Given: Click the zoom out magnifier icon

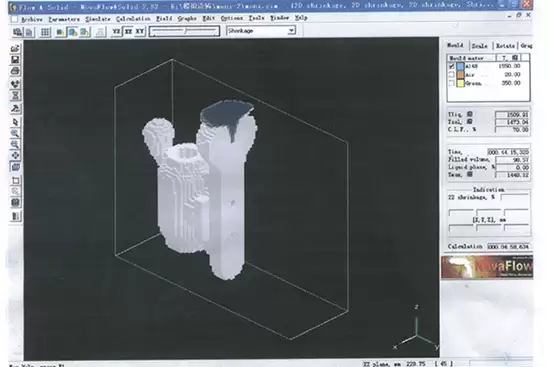Looking at the screenshot, I should [x=15, y=144].
